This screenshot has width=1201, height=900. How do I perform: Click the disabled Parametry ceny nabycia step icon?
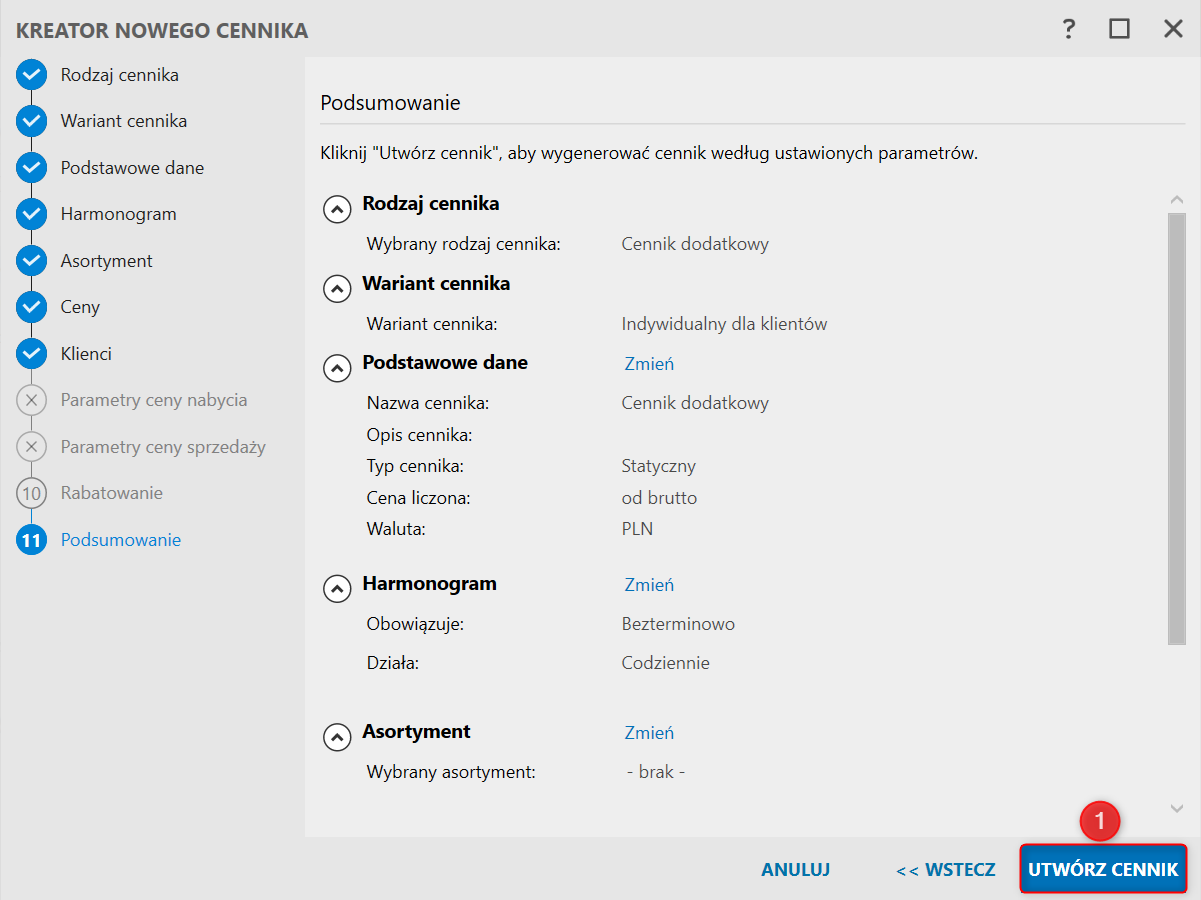(32, 400)
